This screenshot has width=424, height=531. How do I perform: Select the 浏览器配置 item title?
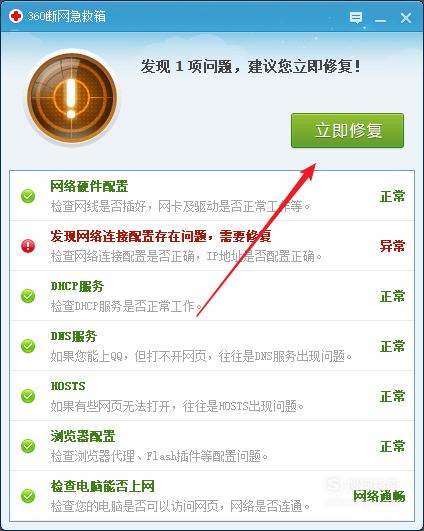pos(83,436)
